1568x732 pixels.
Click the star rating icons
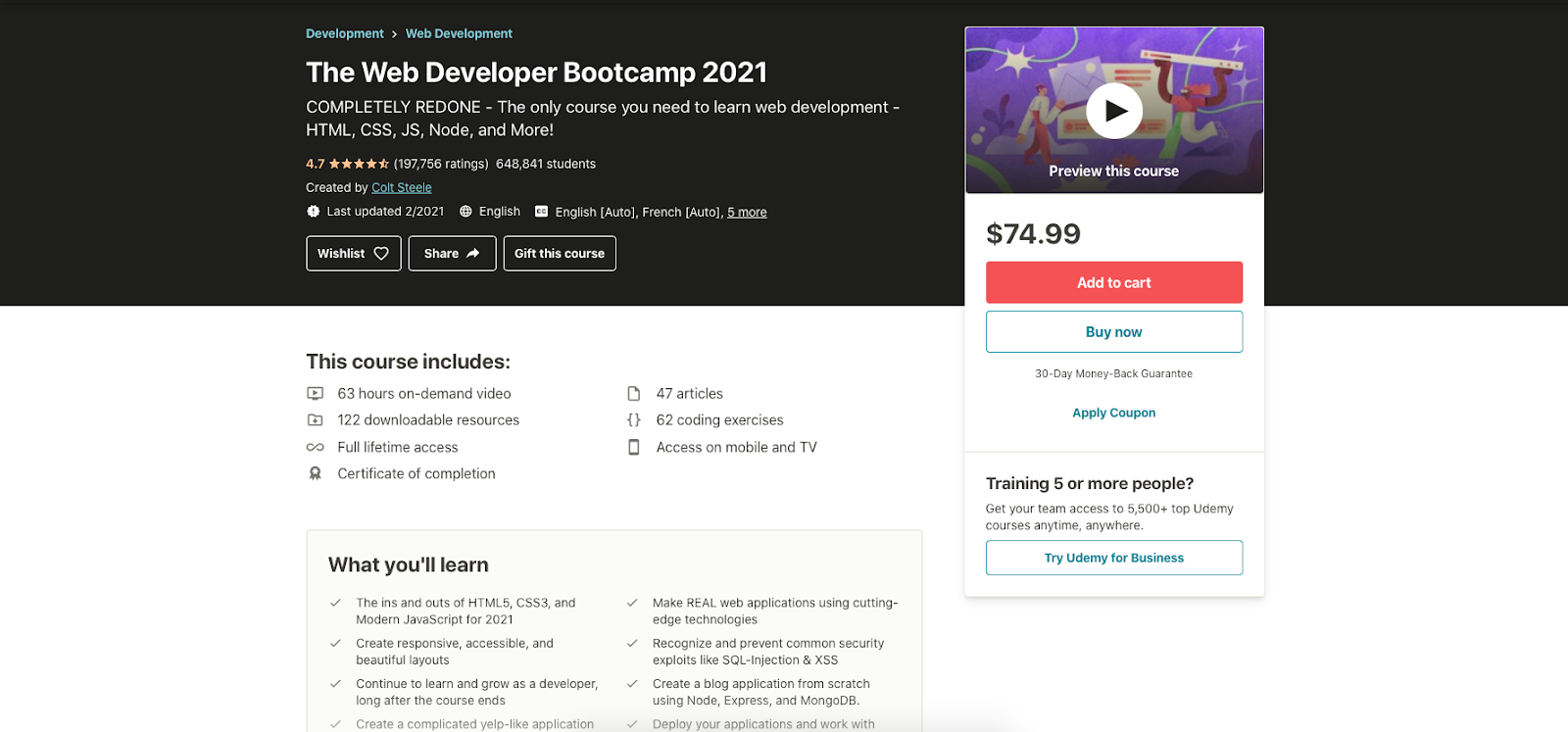pos(359,164)
